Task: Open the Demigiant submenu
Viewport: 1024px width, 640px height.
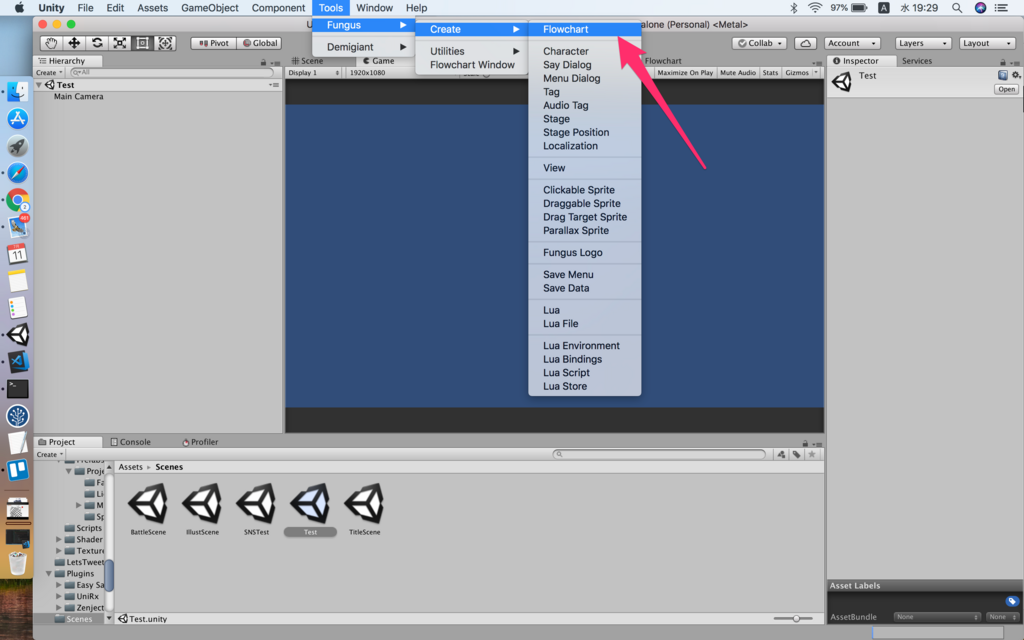Action: click(362, 47)
